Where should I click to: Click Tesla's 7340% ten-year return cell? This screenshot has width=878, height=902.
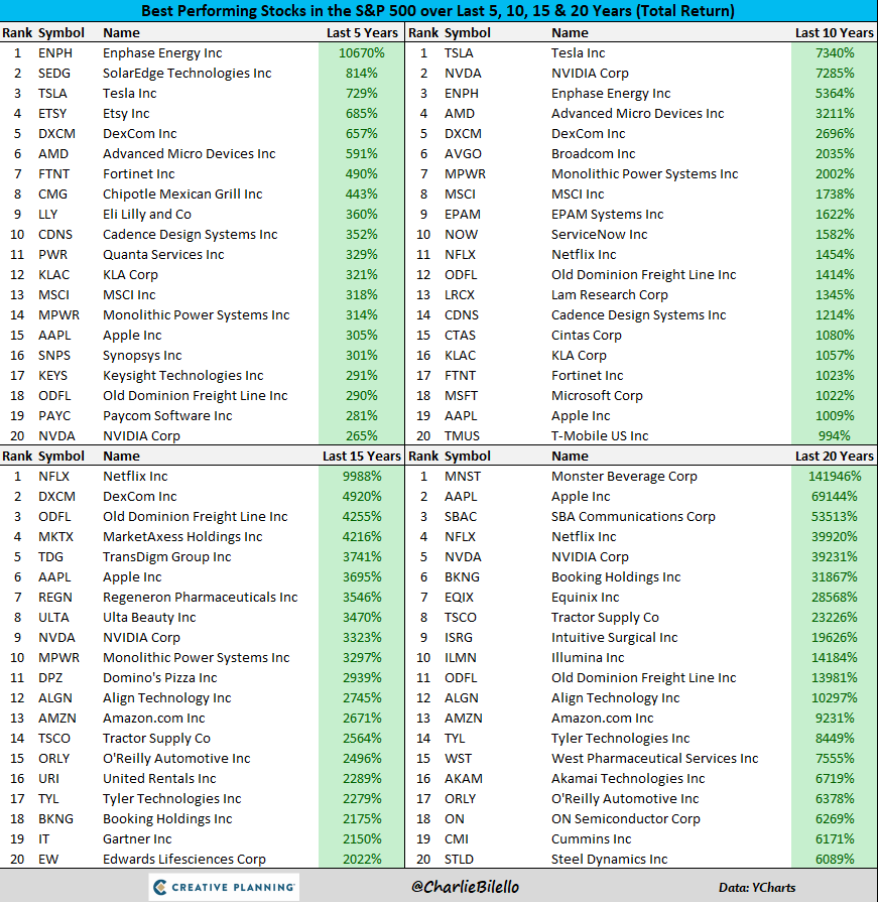click(x=834, y=53)
